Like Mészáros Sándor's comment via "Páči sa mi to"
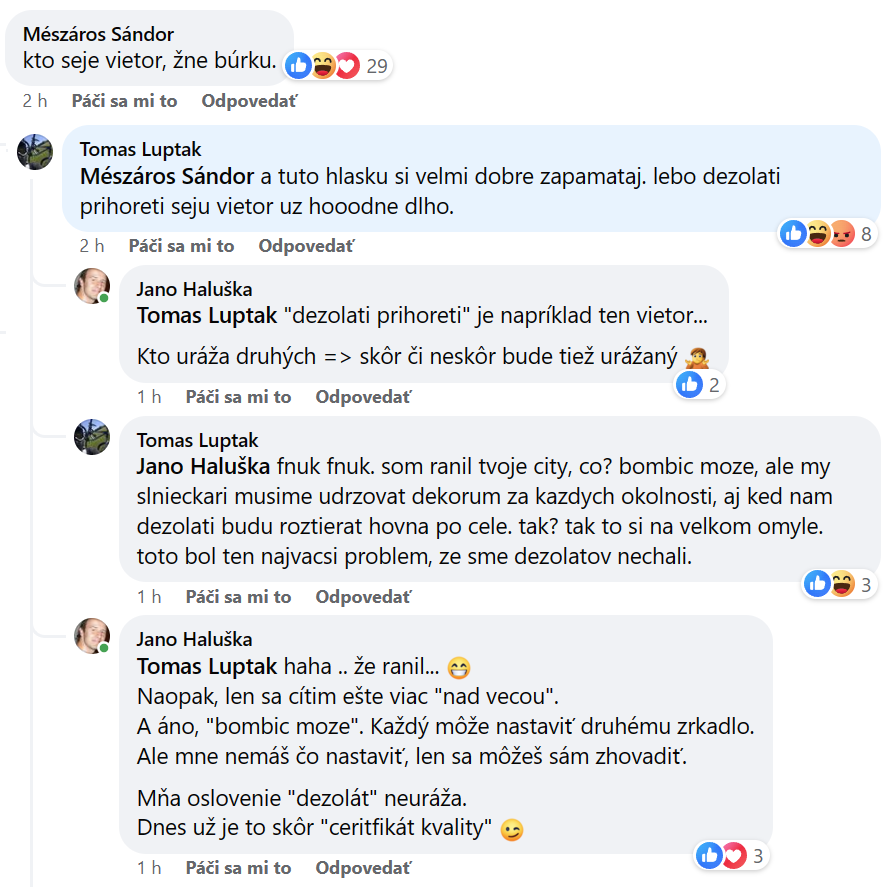This screenshot has width=892, height=888. 124,101
